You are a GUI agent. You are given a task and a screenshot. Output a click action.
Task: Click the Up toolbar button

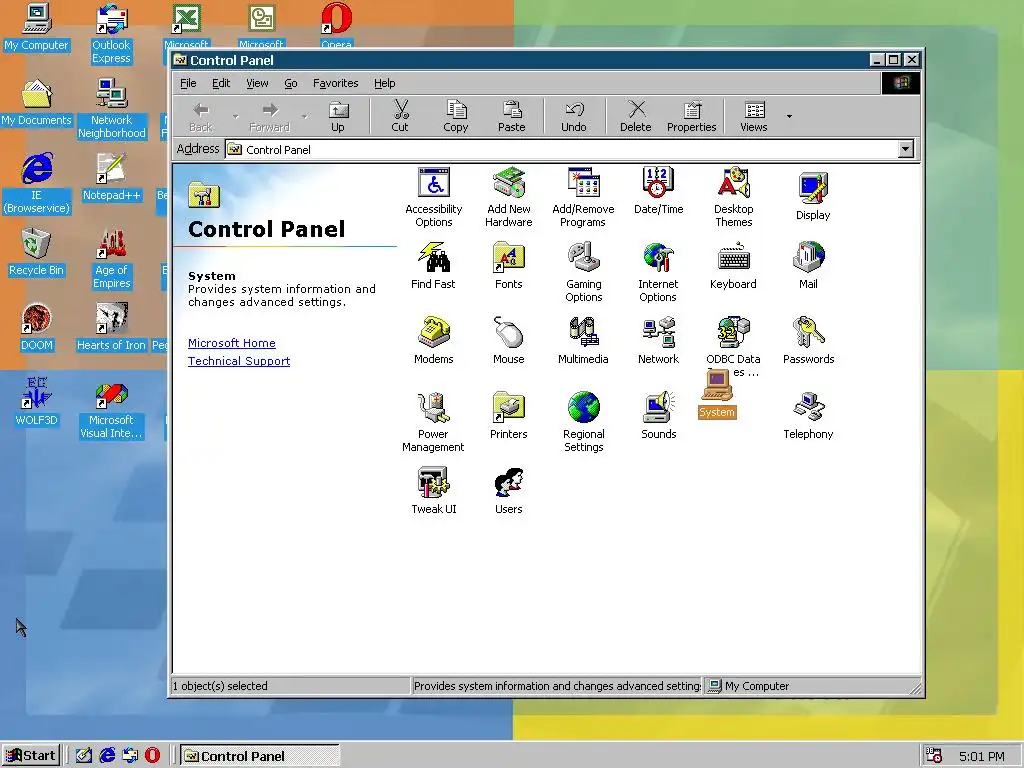(338, 116)
